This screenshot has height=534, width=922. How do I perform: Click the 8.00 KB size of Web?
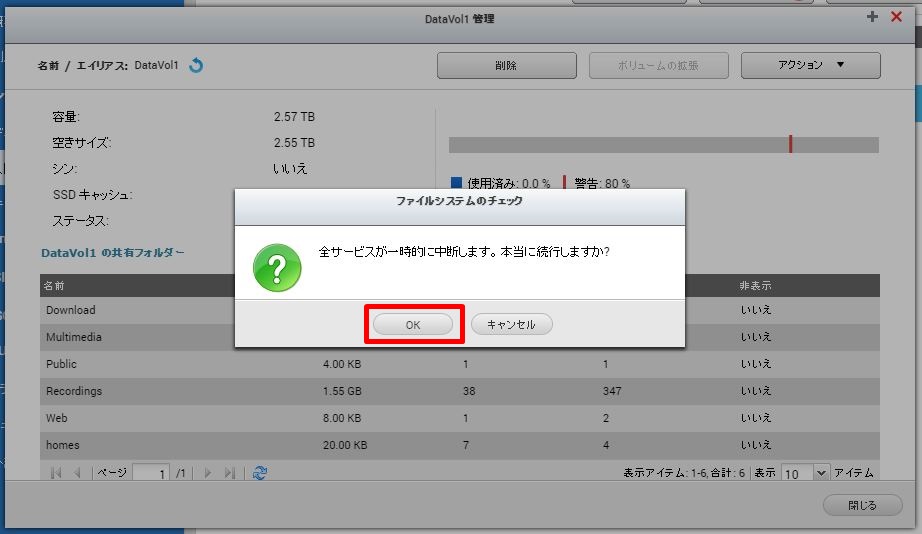pos(342,418)
